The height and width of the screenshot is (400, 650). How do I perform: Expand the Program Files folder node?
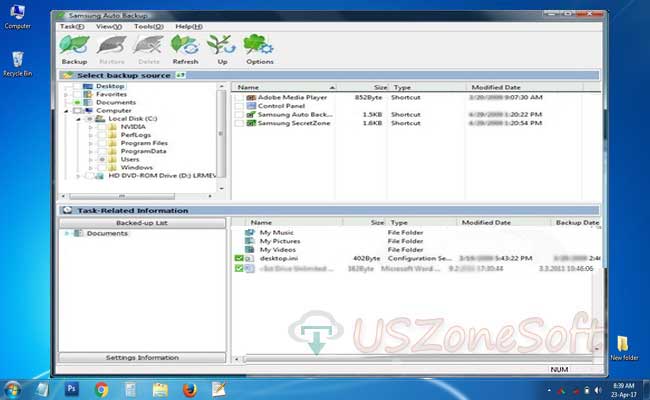[x=91, y=143]
